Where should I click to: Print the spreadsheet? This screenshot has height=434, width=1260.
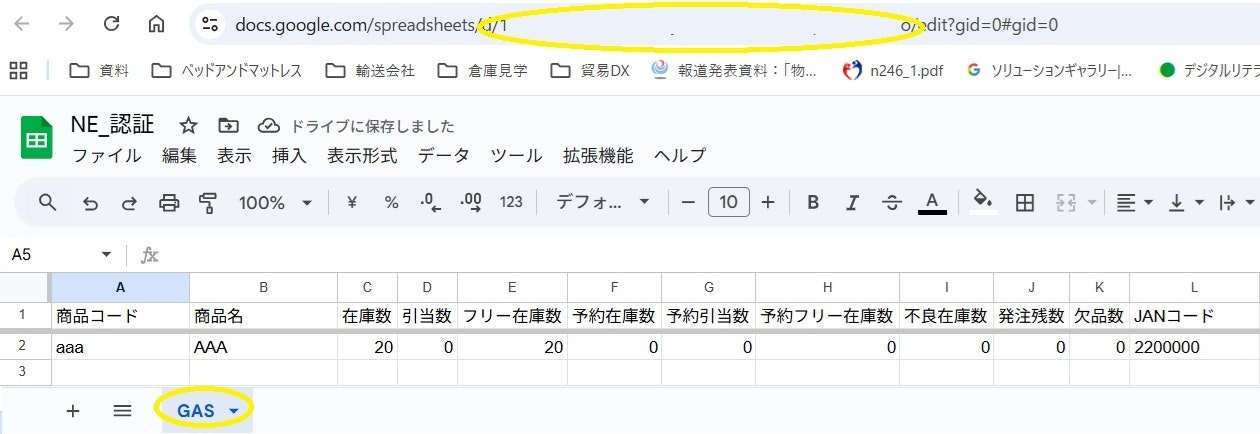(169, 202)
